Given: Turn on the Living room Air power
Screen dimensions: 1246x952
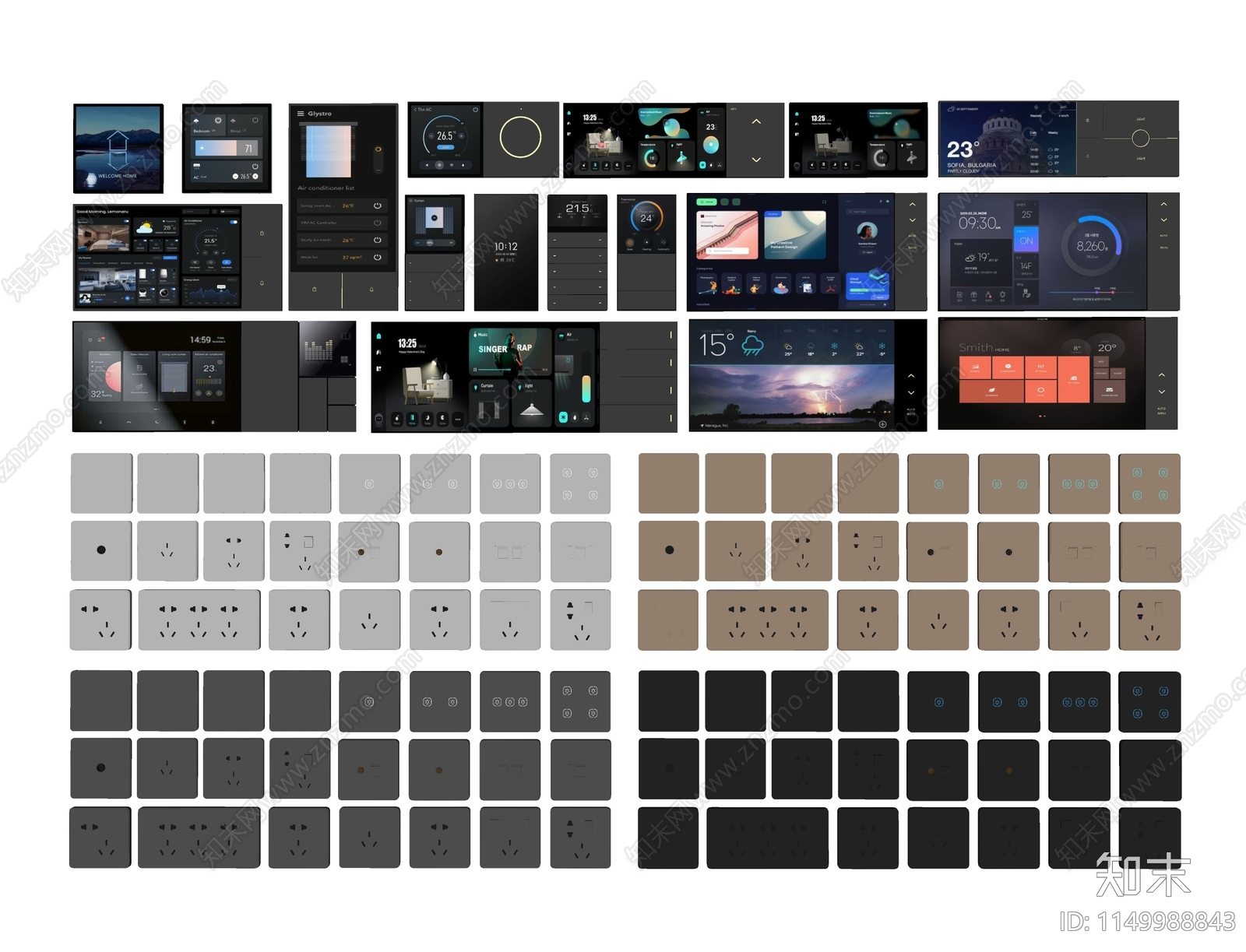Looking at the screenshot, I should pyautogui.click(x=377, y=206).
